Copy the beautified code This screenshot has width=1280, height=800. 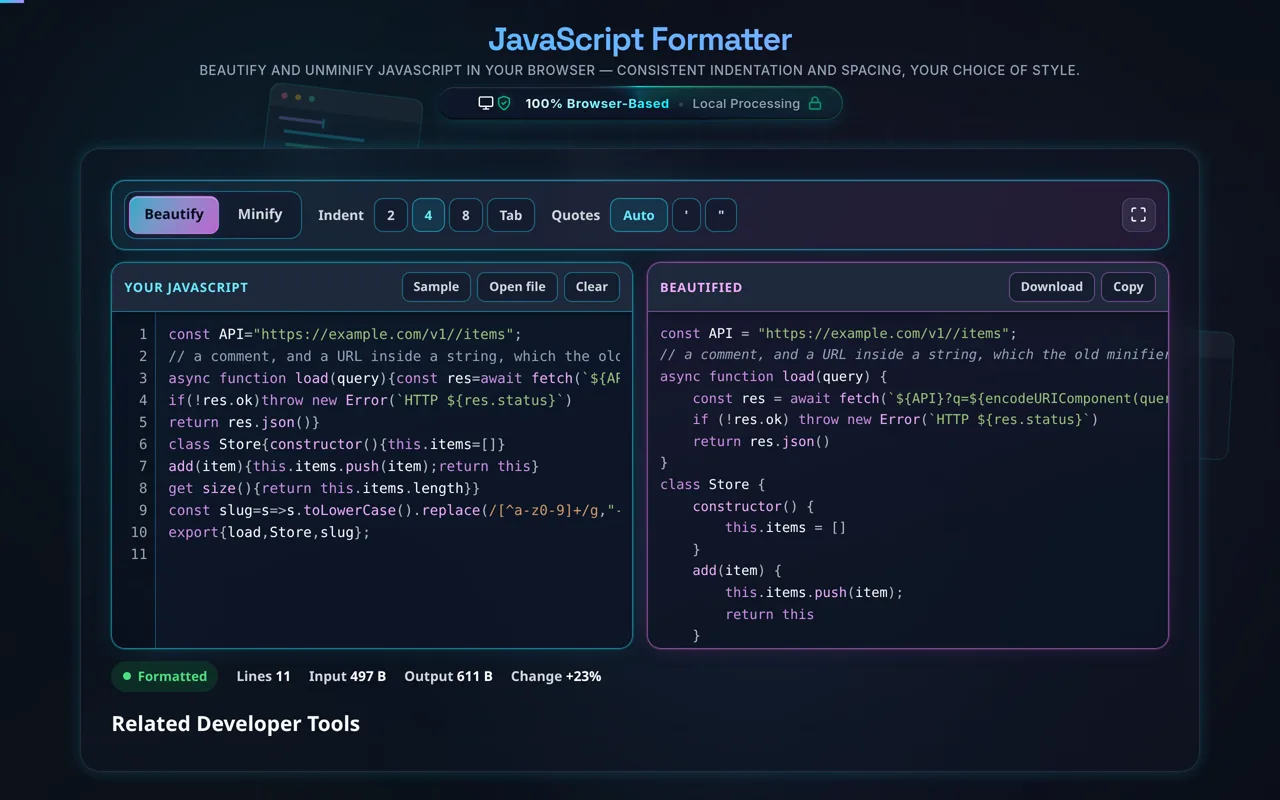point(1128,287)
